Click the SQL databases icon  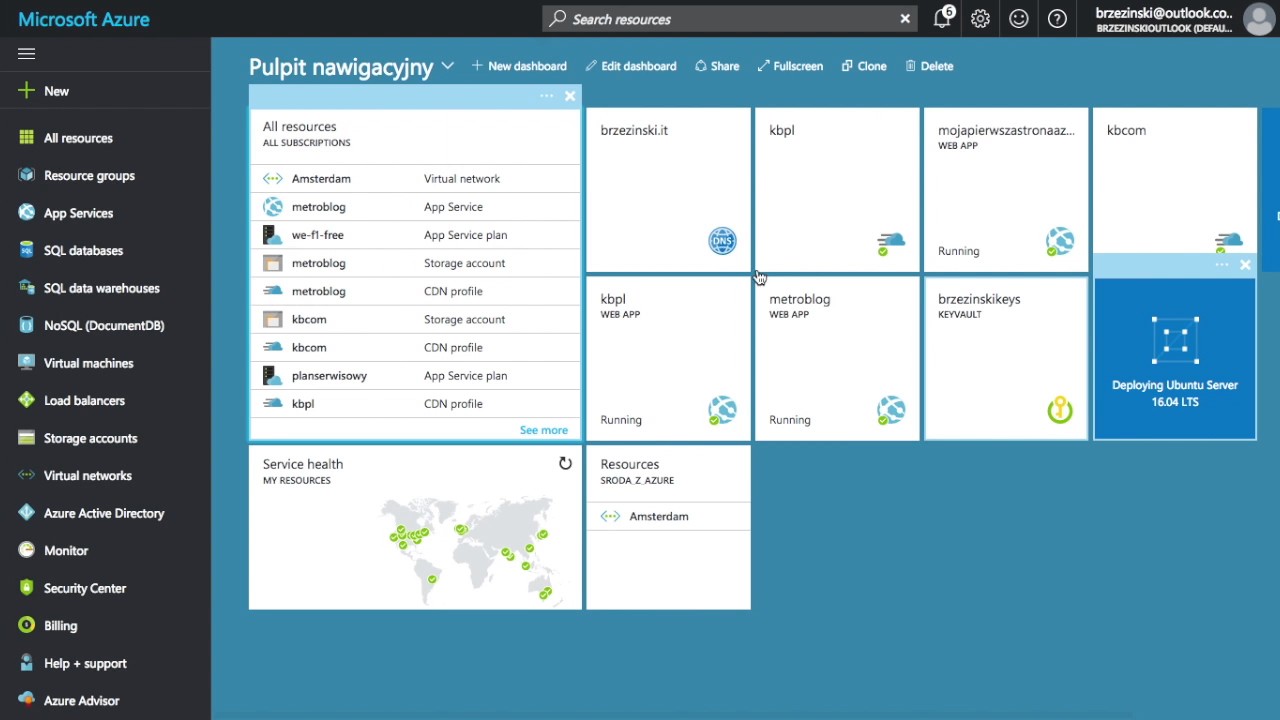(27, 250)
